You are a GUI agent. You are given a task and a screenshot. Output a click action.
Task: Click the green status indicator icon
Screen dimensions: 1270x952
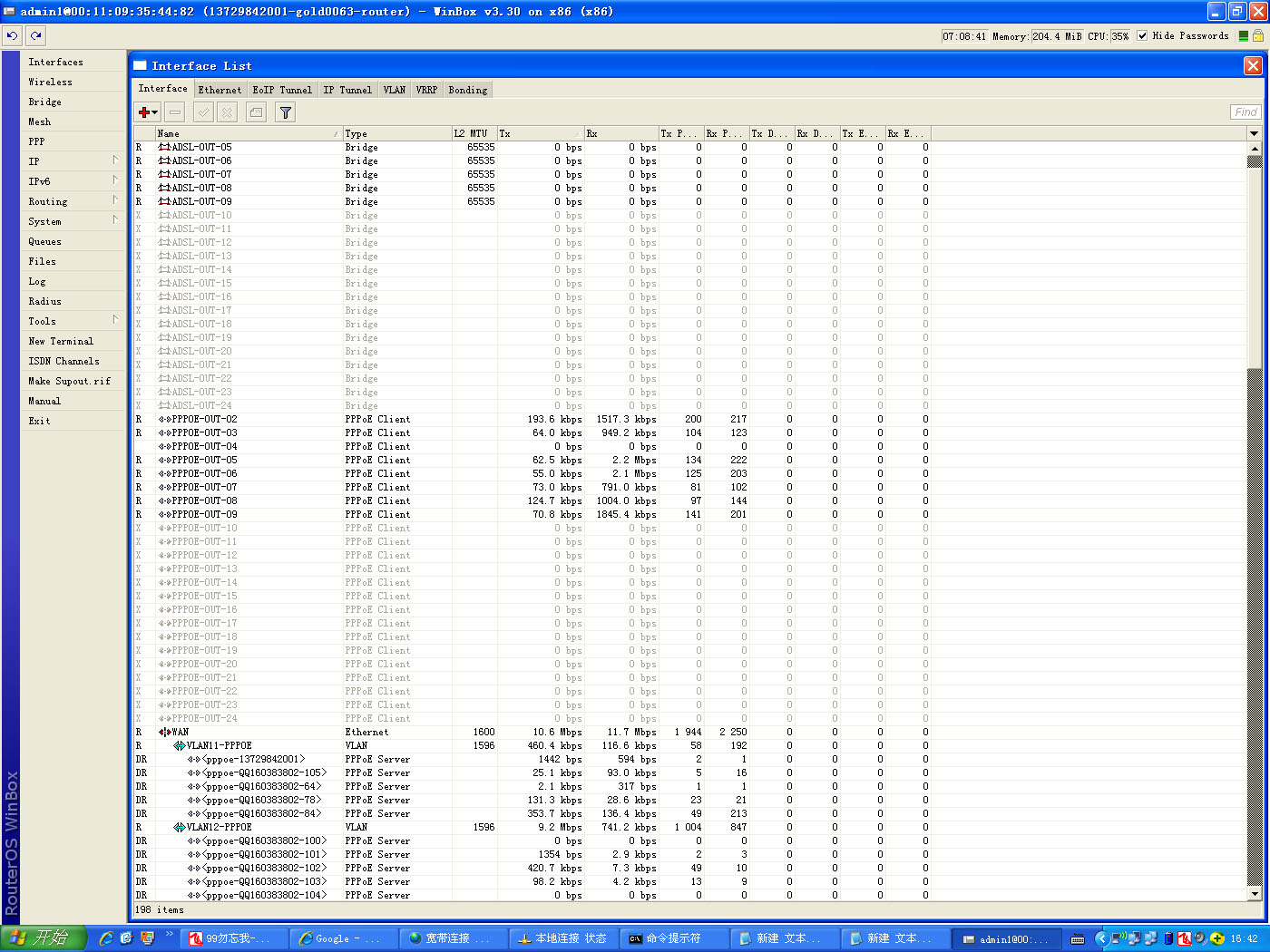coord(1244,36)
